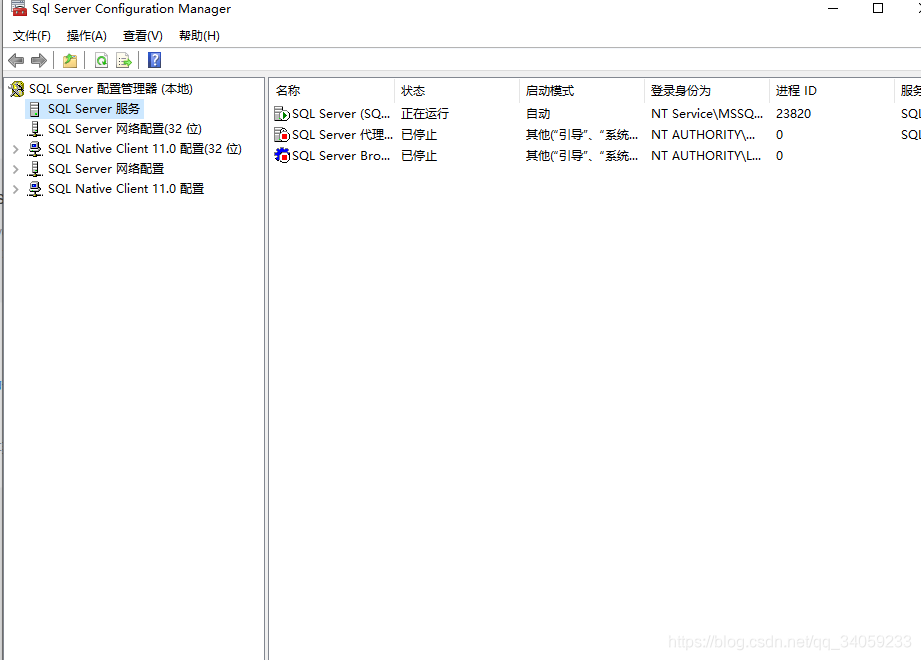Image resolution: width=921 pixels, height=660 pixels.
Task: Click 已停止 status of SQL Server 代理
Action: (419, 134)
